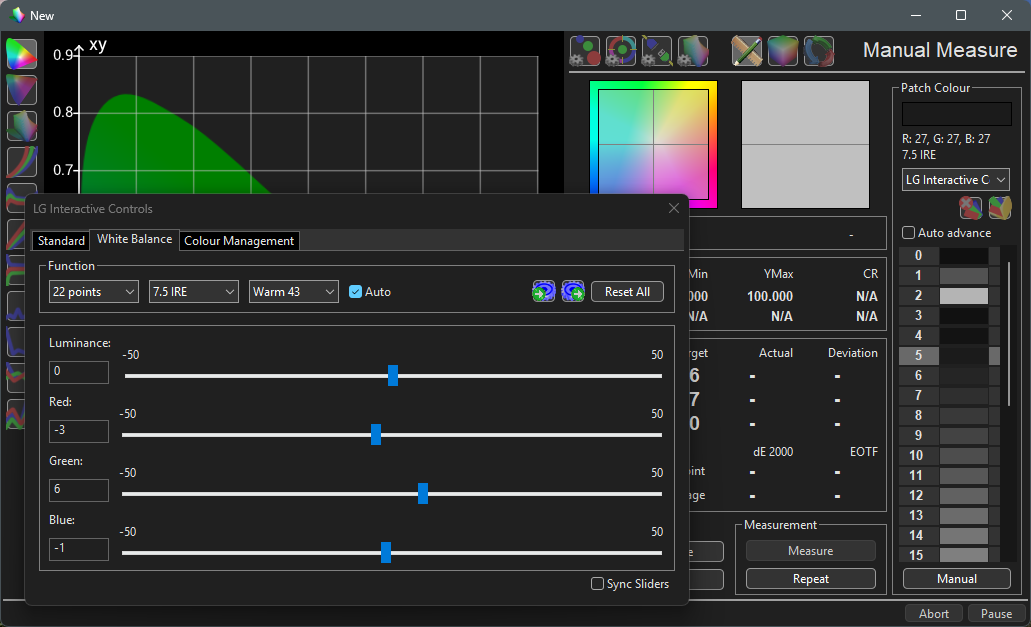
Task: Click the Green slider handle
Action: pyautogui.click(x=423, y=493)
